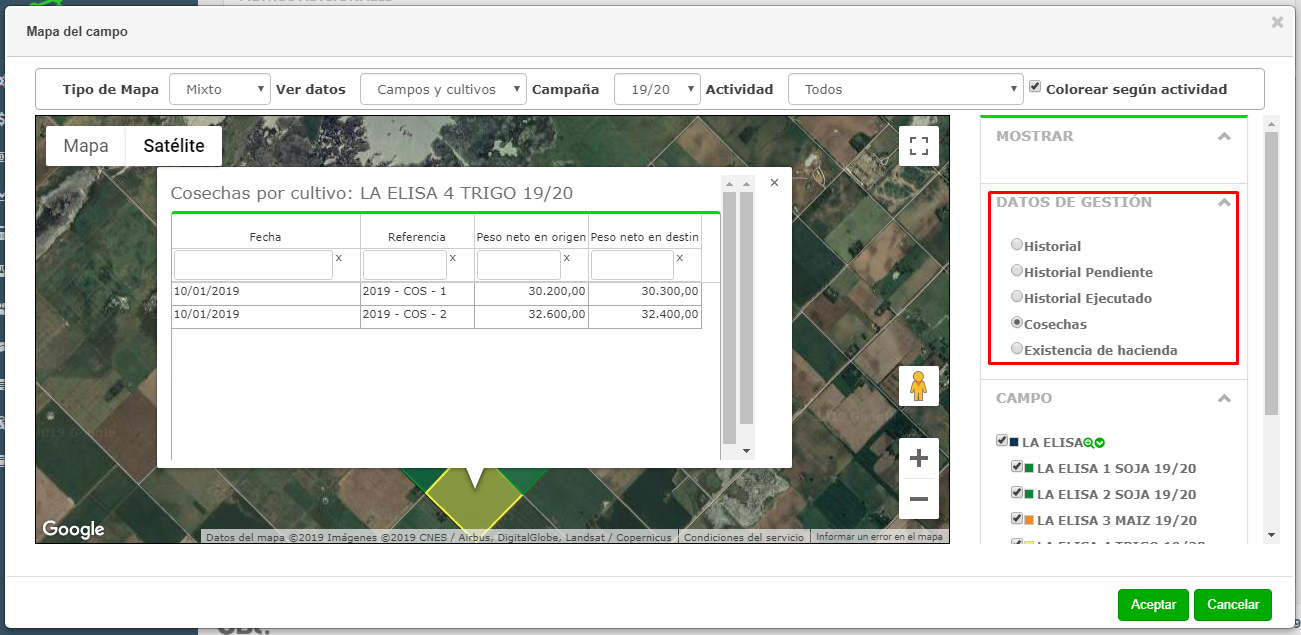The image size is (1301, 635).
Task: Clear Peso neto en origen filter x
Action: pyautogui.click(x=566, y=258)
